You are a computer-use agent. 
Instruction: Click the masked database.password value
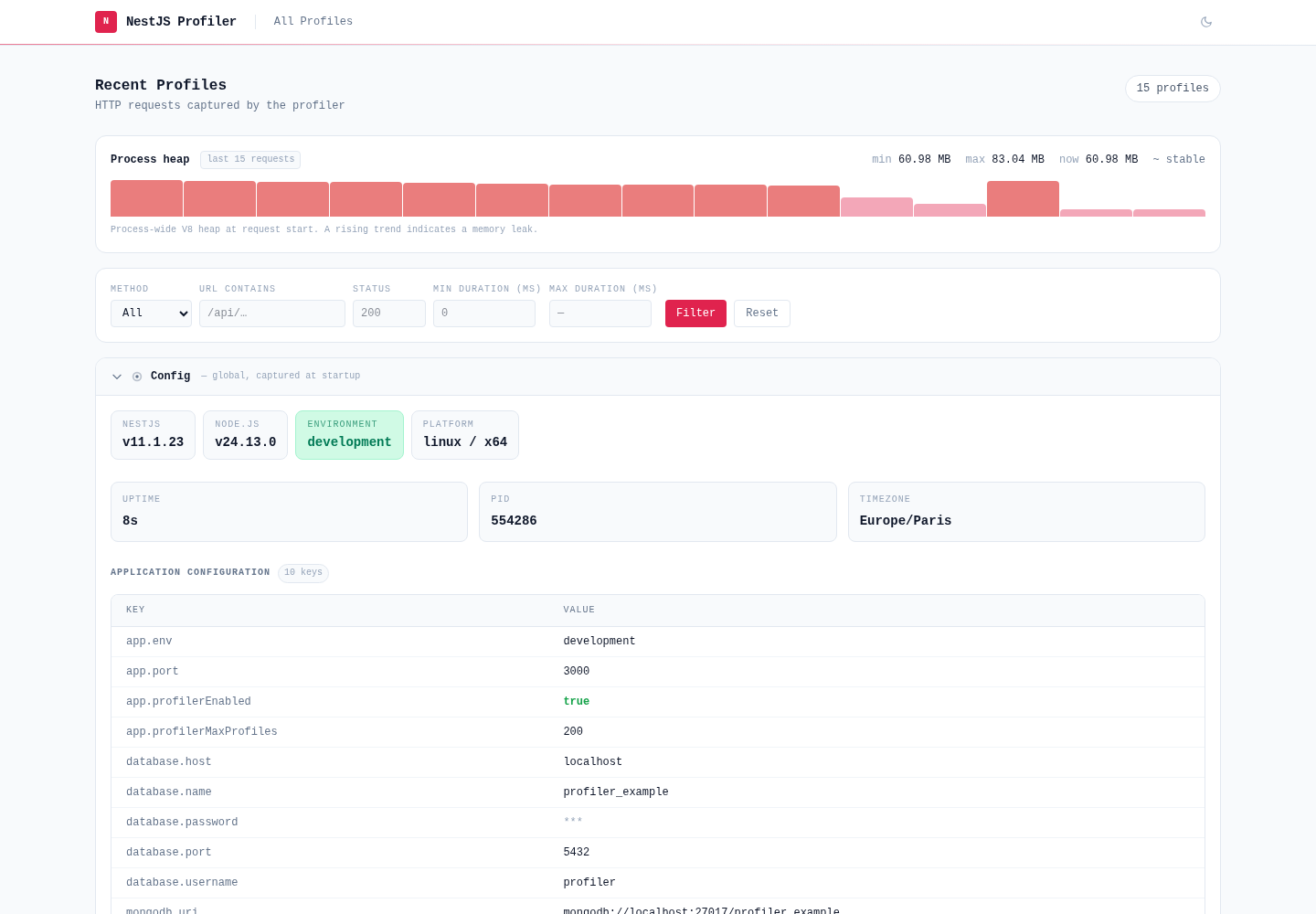pyautogui.click(x=573, y=823)
